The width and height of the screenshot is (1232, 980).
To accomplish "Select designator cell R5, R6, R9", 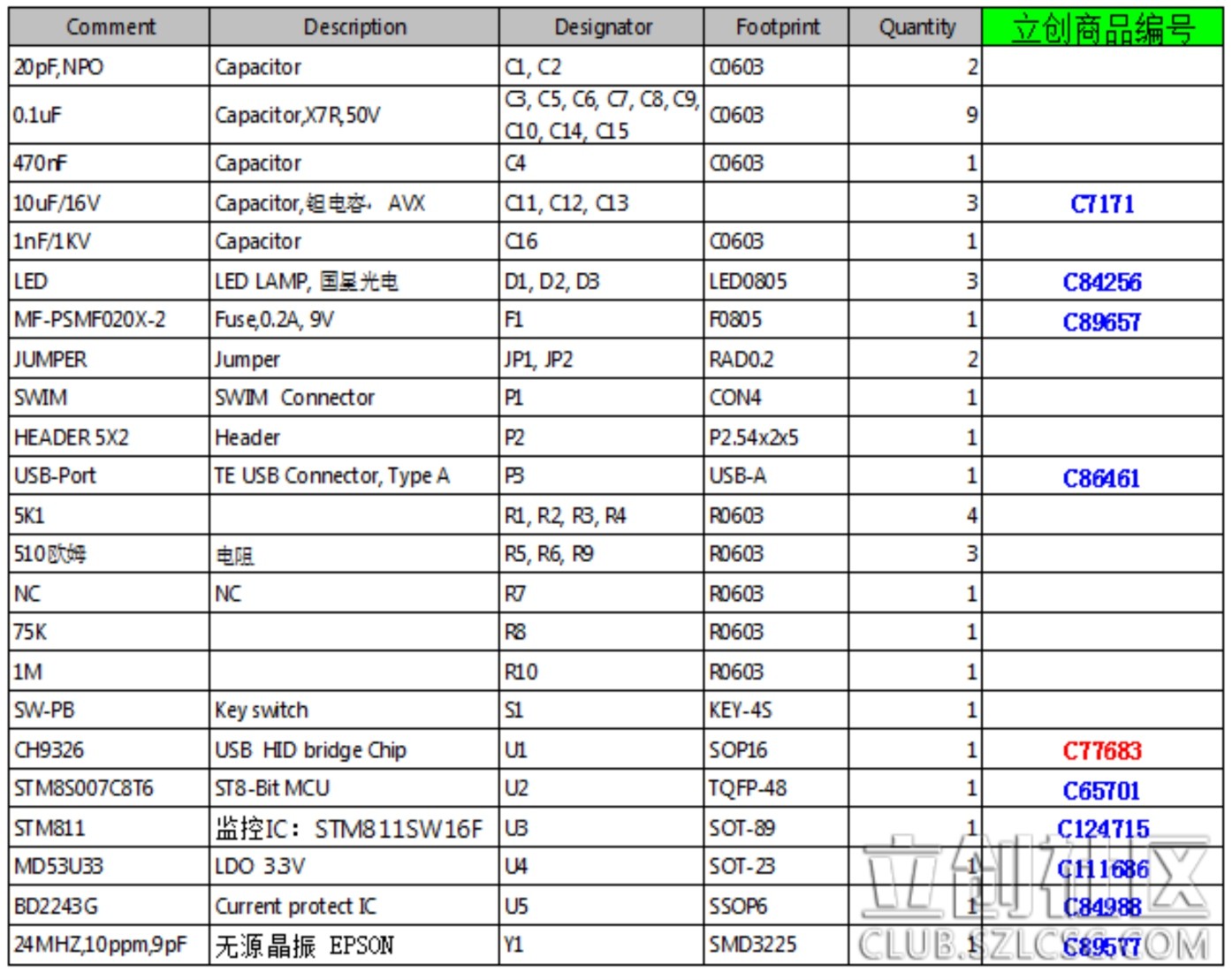I will click(602, 554).
